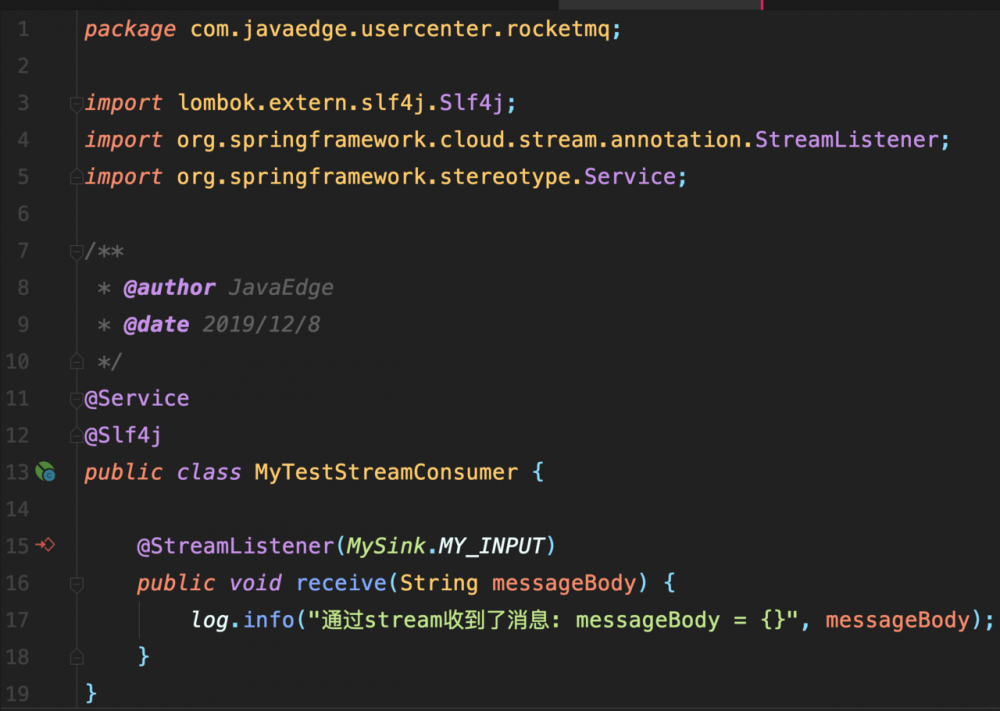This screenshot has width=1000, height=711.
Task: Click line number 17 in the gutter
Action: tap(17, 620)
